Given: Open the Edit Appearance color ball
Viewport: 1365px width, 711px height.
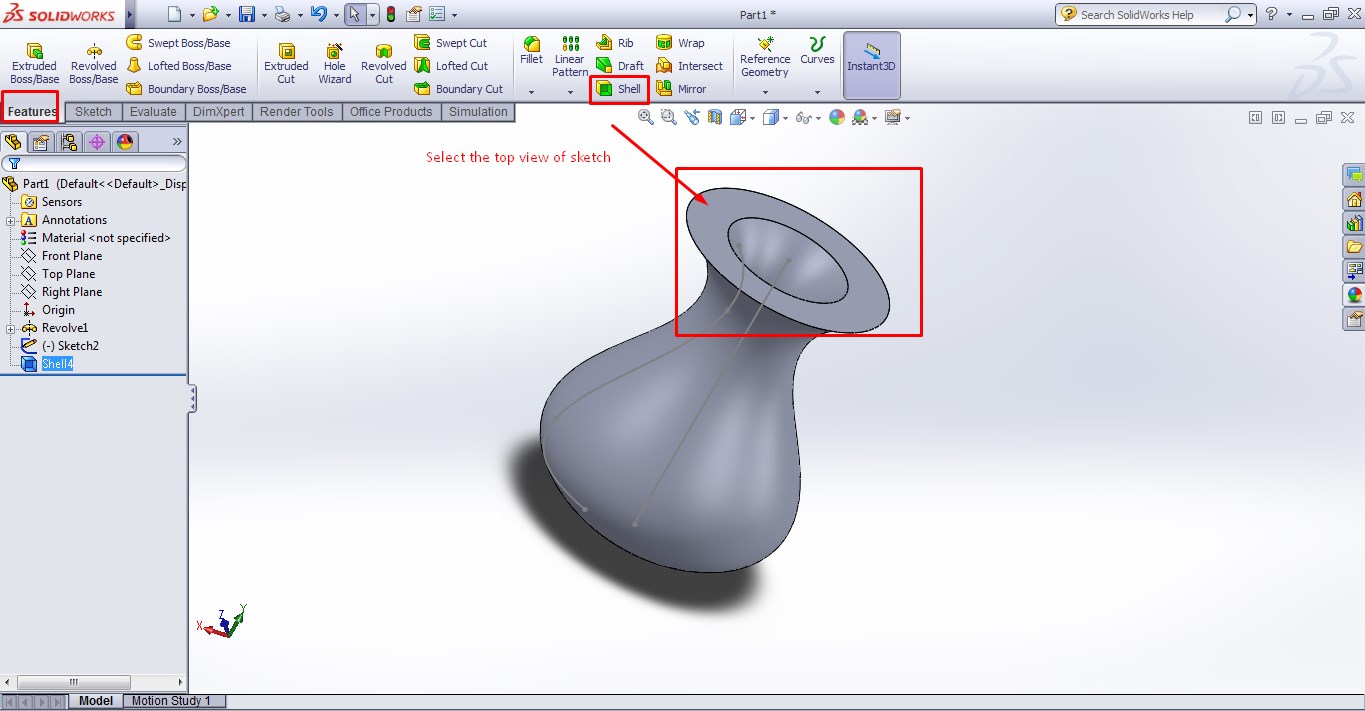Looking at the screenshot, I should click(836, 117).
